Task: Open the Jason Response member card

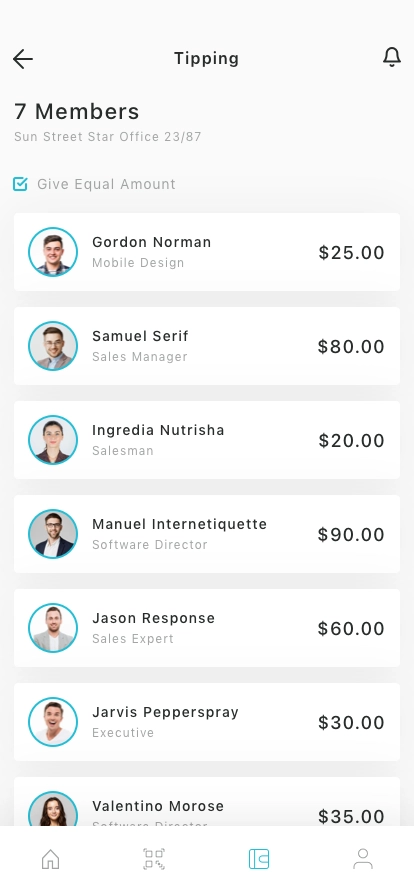Action: (207, 628)
